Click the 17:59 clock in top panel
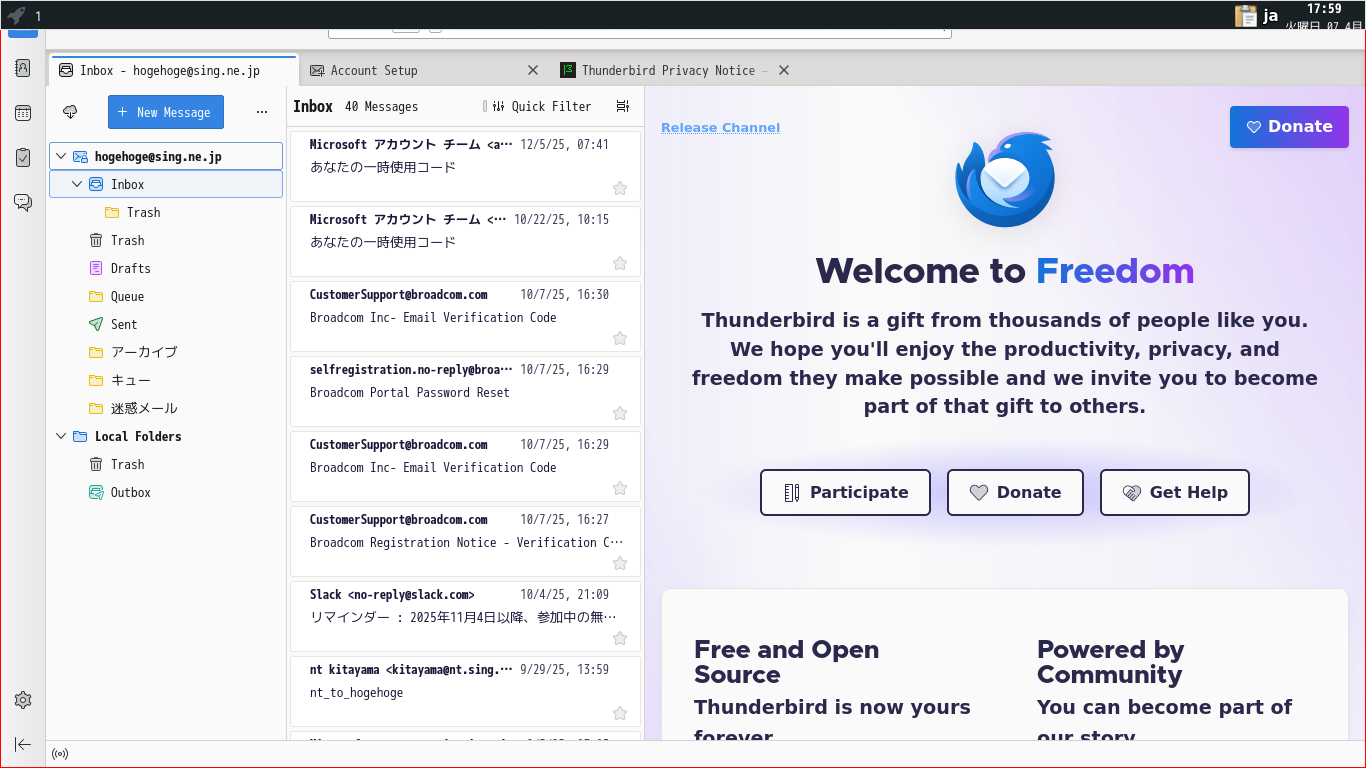The height and width of the screenshot is (768, 1366). click(1324, 9)
